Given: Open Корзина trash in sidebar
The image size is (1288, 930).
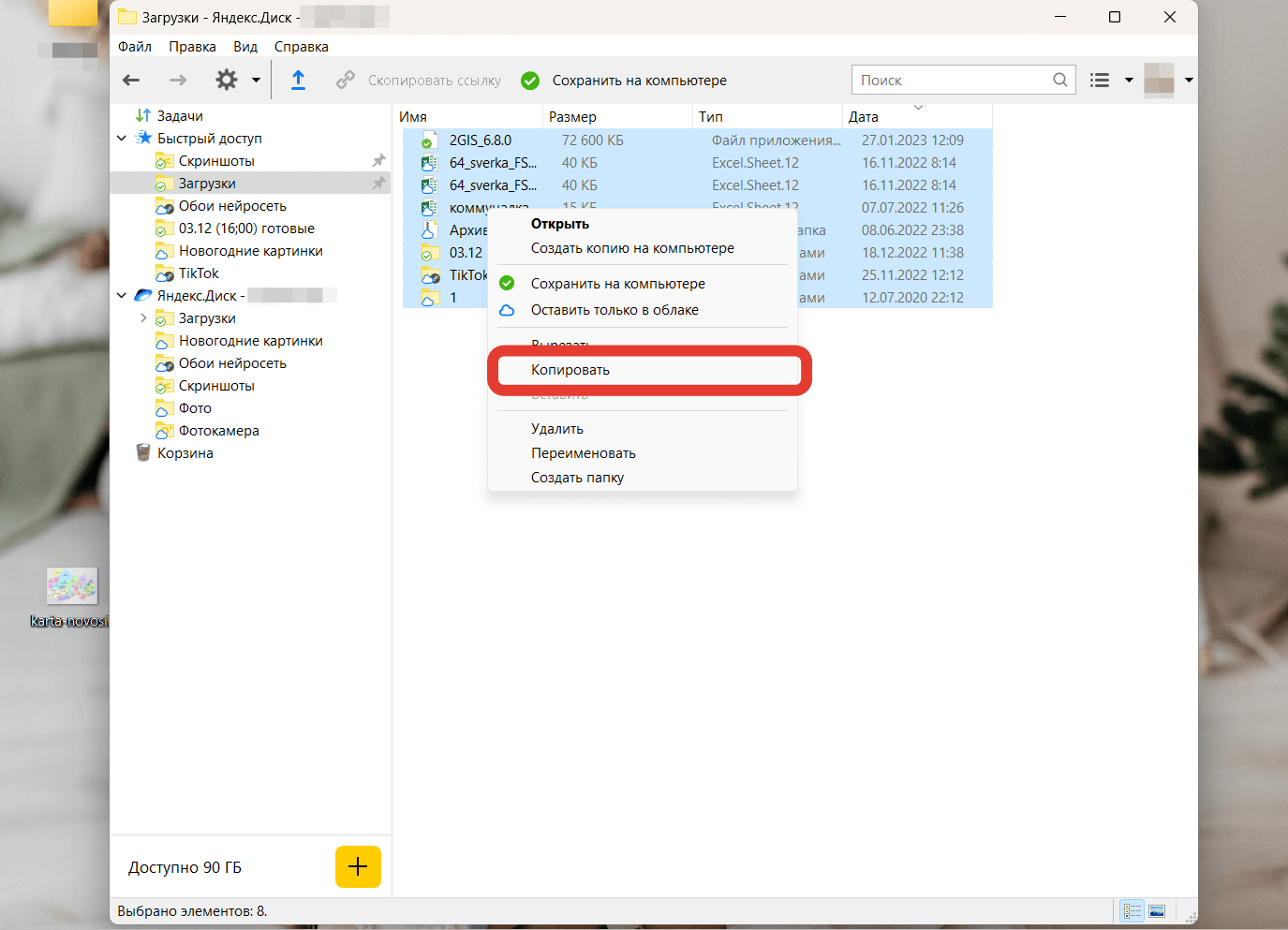Looking at the screenshot, I should [x=185, y=453].
